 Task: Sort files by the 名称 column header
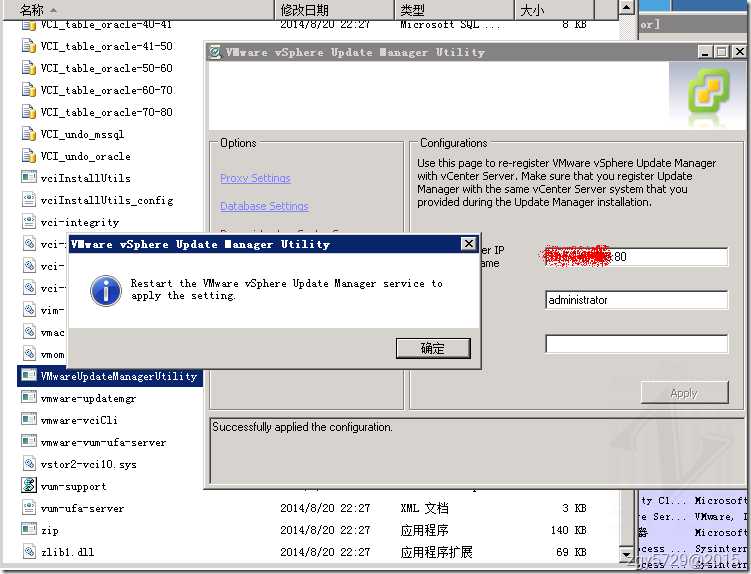139,10
